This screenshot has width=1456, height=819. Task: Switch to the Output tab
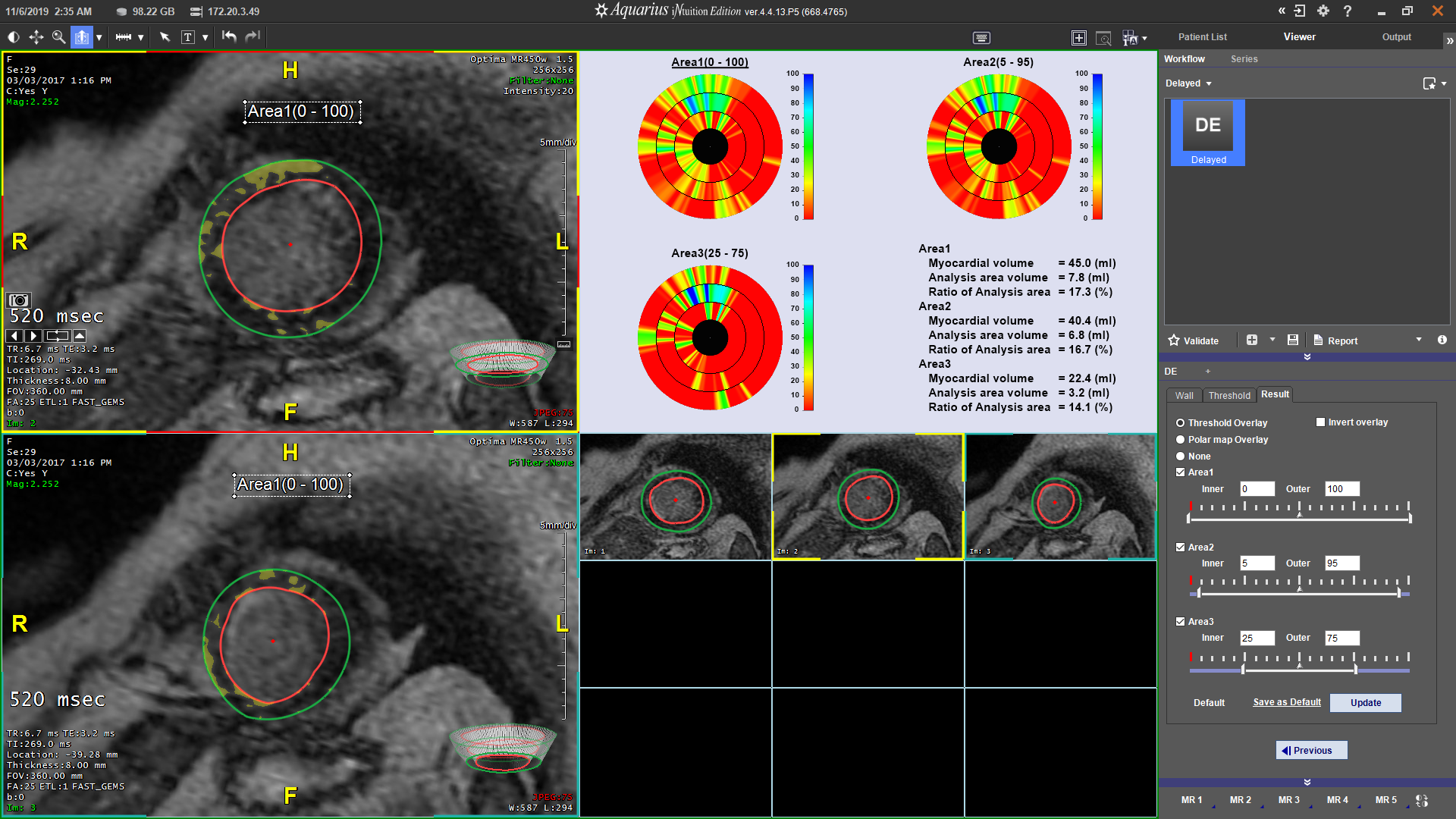(1396, 36)
